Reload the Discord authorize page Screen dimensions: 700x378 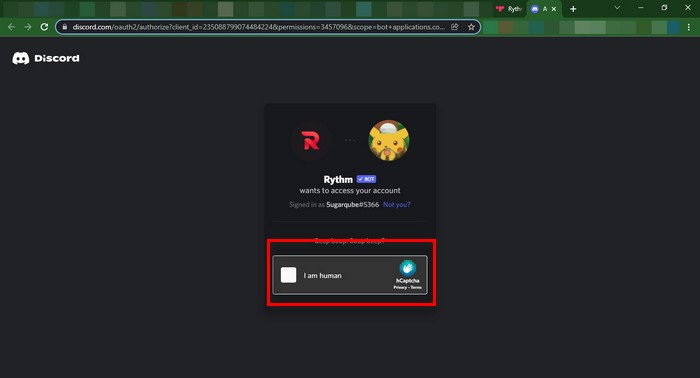[44, 27]
